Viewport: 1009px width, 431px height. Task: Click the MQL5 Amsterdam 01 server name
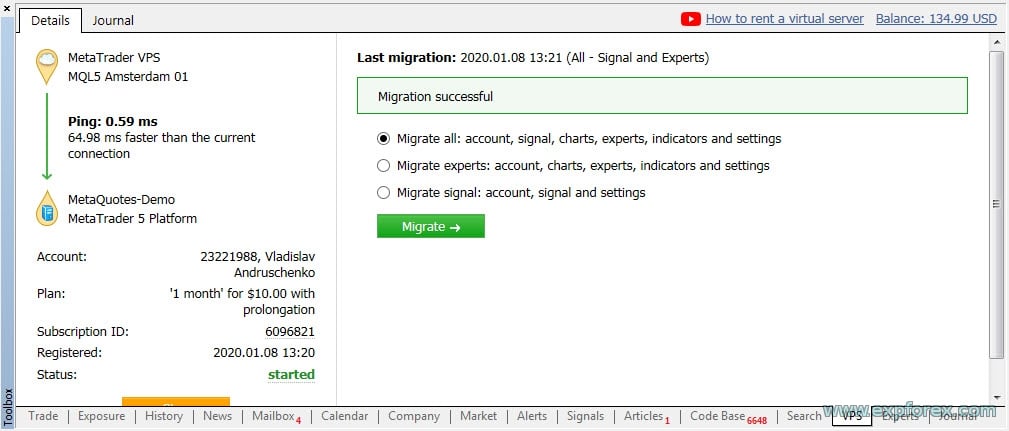point(128,77)
